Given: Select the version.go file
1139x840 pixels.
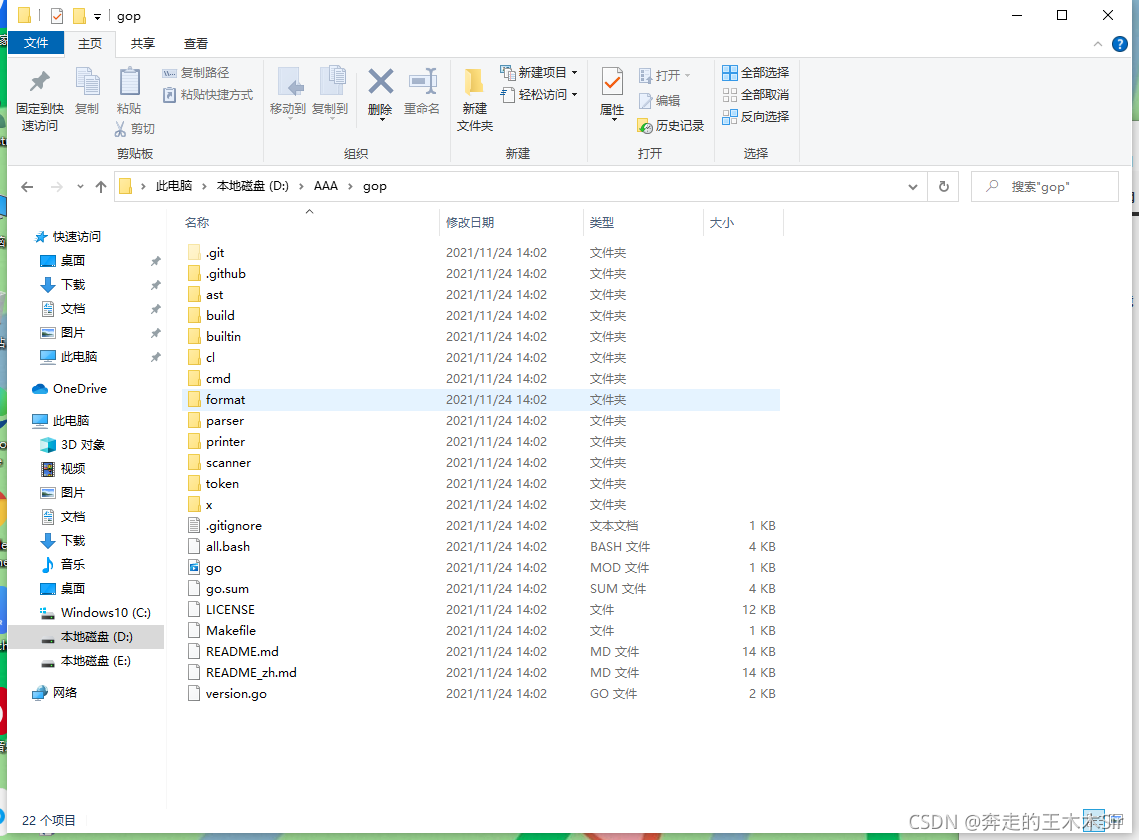Looking at the screenshot, I should point(236,694).
